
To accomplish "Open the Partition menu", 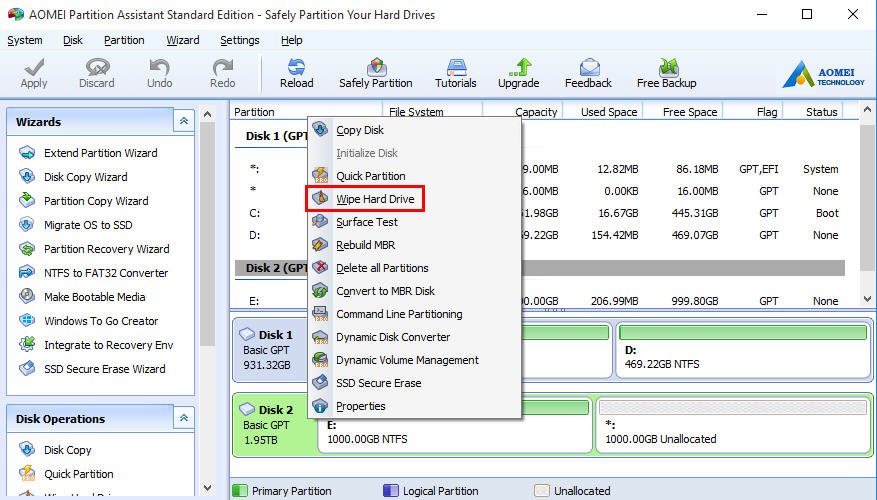I will pos(124,40).
